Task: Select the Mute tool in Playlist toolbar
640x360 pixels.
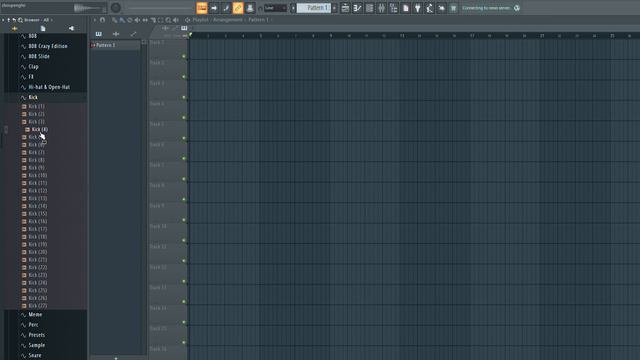Action: pos(137,20)
